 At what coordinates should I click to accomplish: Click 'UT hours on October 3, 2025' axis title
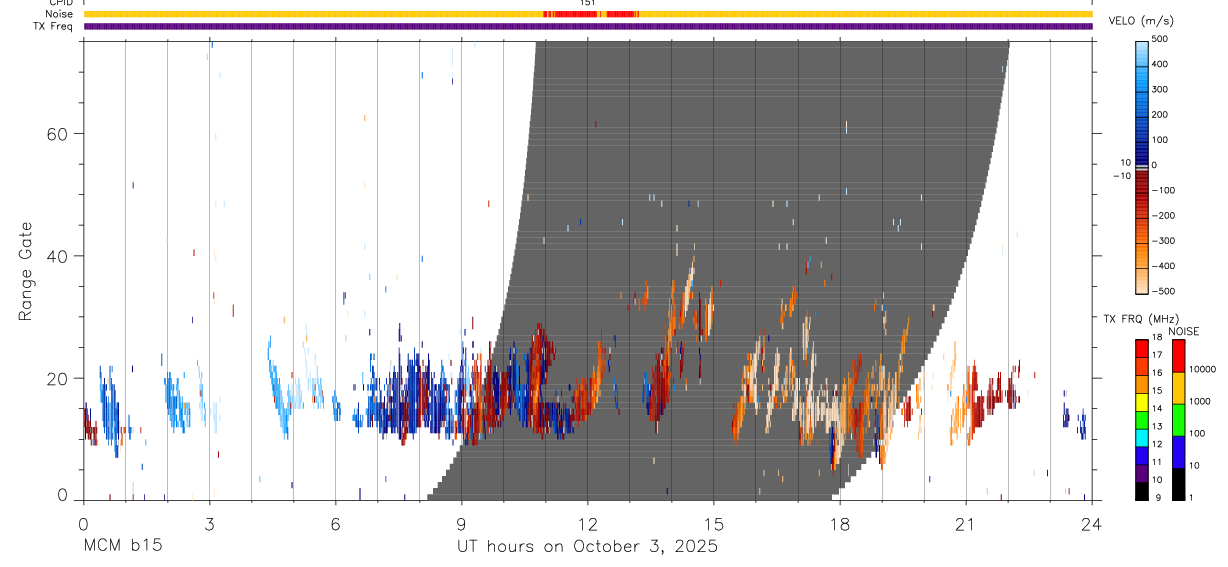pyautogui.click(x=588, y=547)
